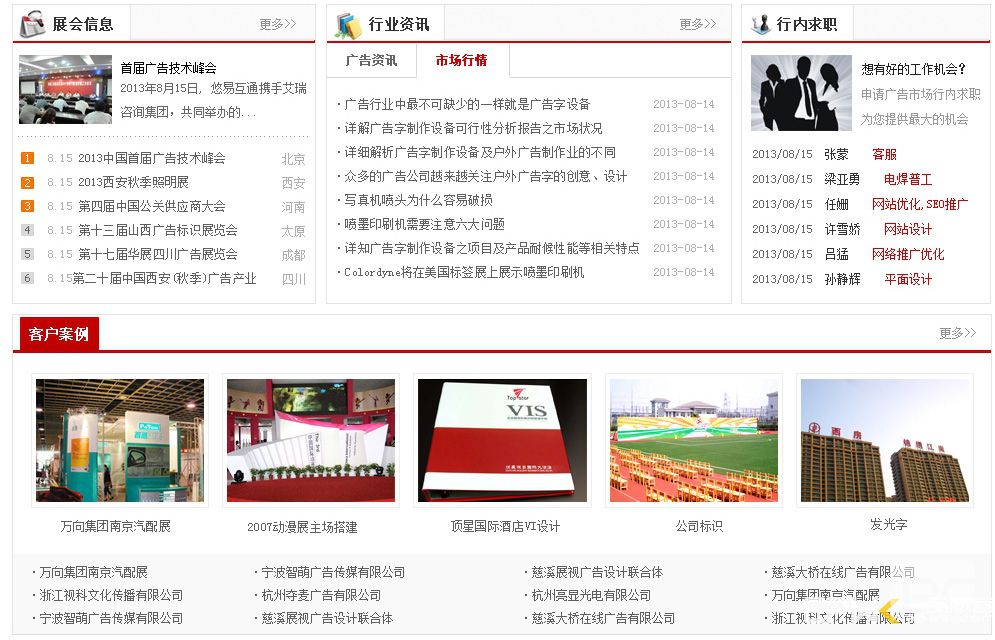This screenshot has height=640, width=995.
Task: Open 首届广告技术峰会 headline link
Action: coord(168,68)
